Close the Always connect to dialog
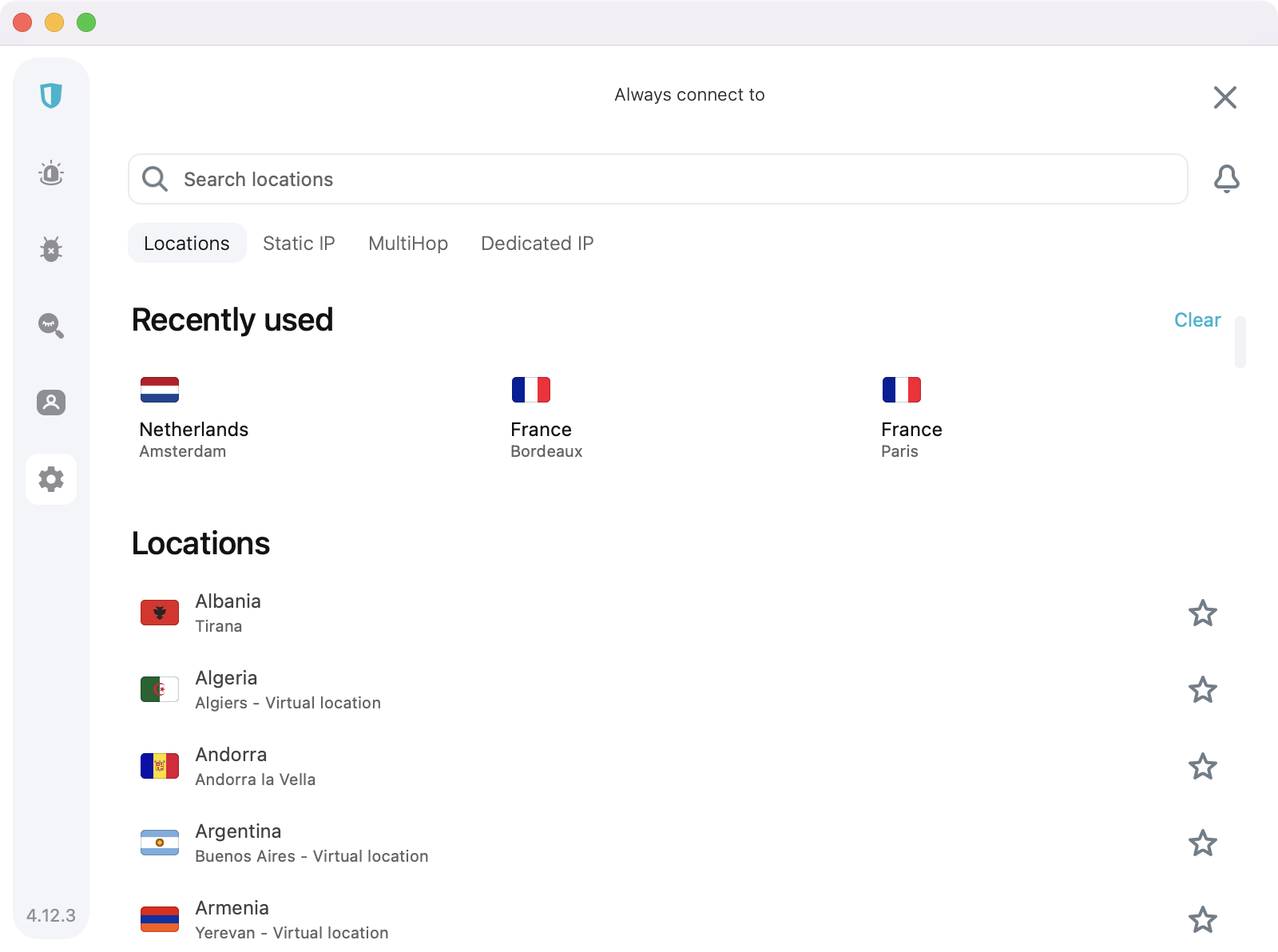 pyautogui.click(x=1224, y=97)
